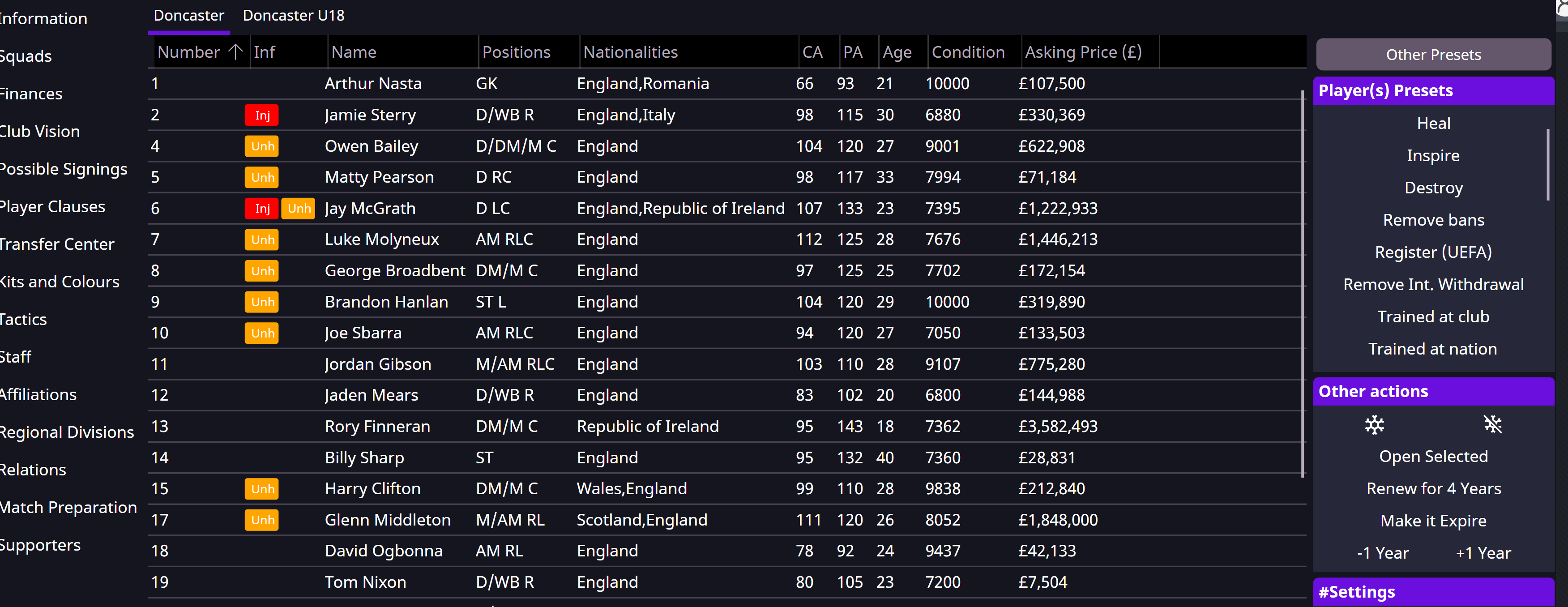Collapse the Player(s) Presets section

1433,91
